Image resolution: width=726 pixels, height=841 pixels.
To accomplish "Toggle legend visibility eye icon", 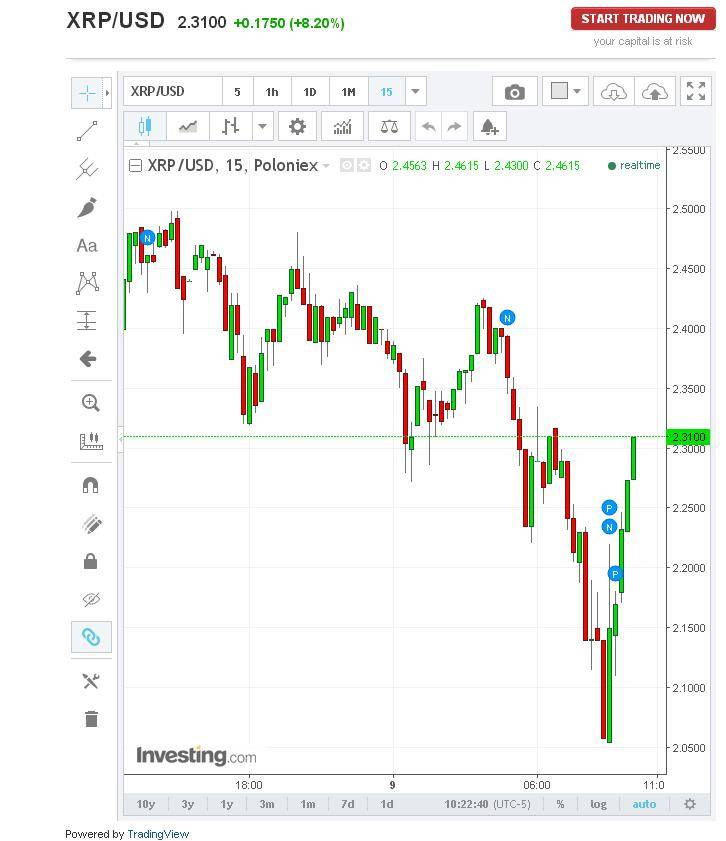I will (x=347, y=165).
